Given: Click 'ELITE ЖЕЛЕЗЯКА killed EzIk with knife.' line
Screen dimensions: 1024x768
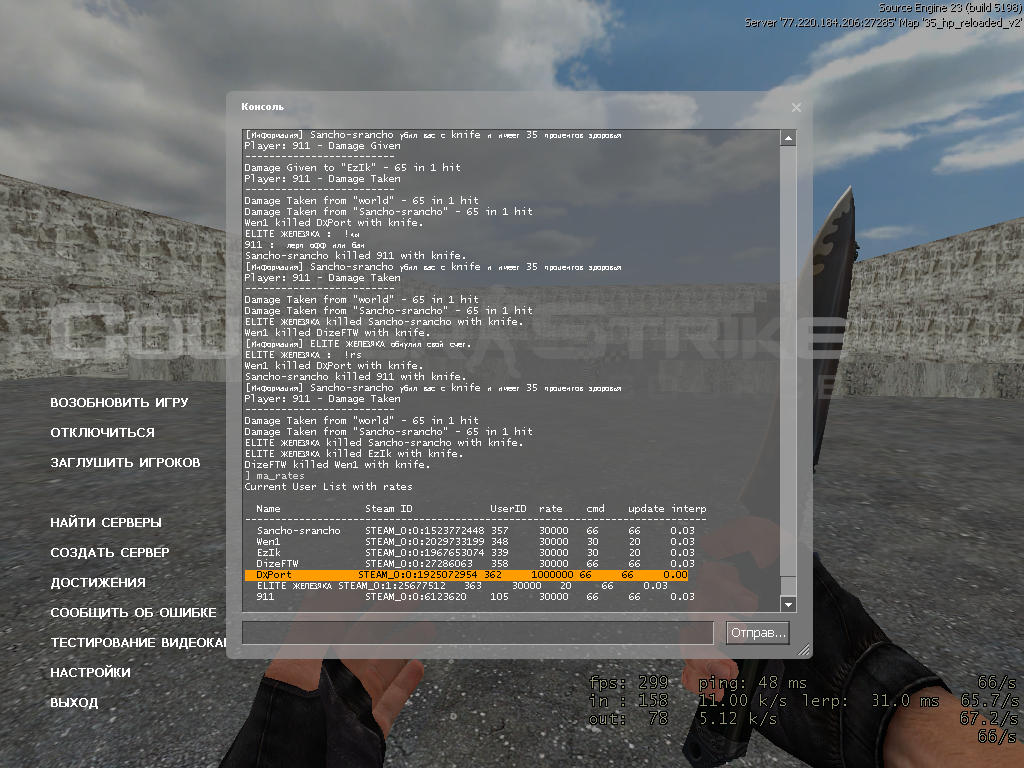Looking at the screenshot, I should (x=353, y=454).
